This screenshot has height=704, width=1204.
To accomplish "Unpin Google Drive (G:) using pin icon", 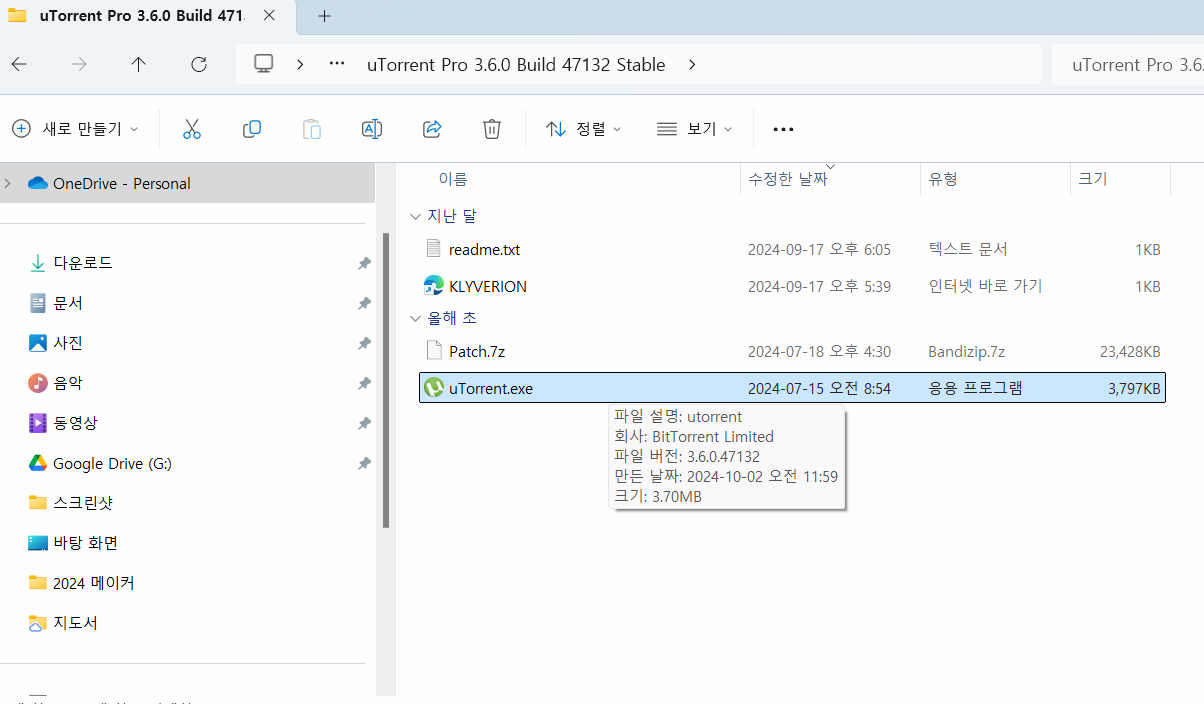I will pos(364,463).
